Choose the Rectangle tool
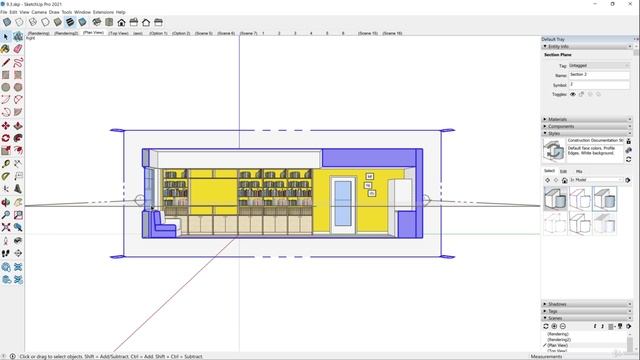This screenshot has width=640, height=360. pyautogui.click(x=6, y=75)
